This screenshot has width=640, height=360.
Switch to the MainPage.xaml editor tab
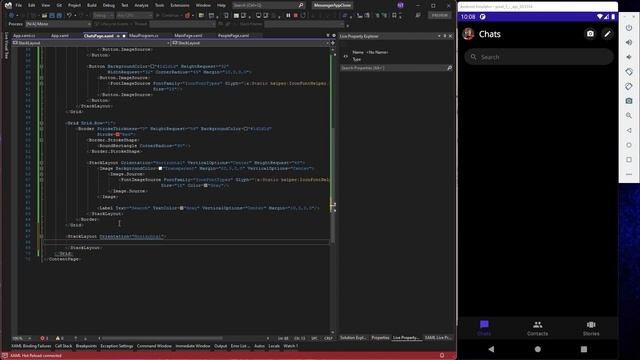click(x=188, y=36)
